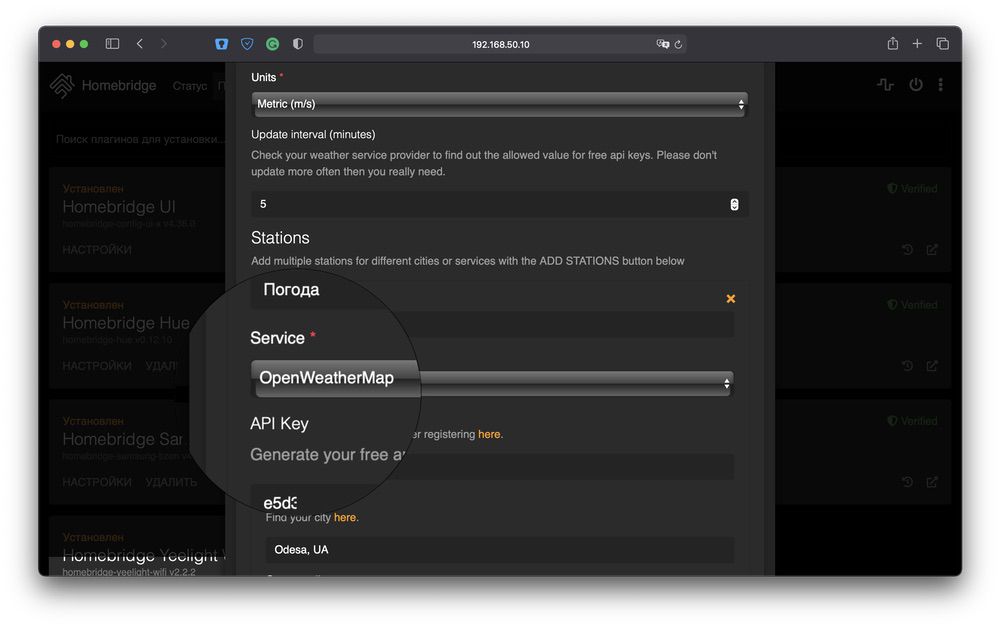Go back to the previous page

click(x=140, y=44)
